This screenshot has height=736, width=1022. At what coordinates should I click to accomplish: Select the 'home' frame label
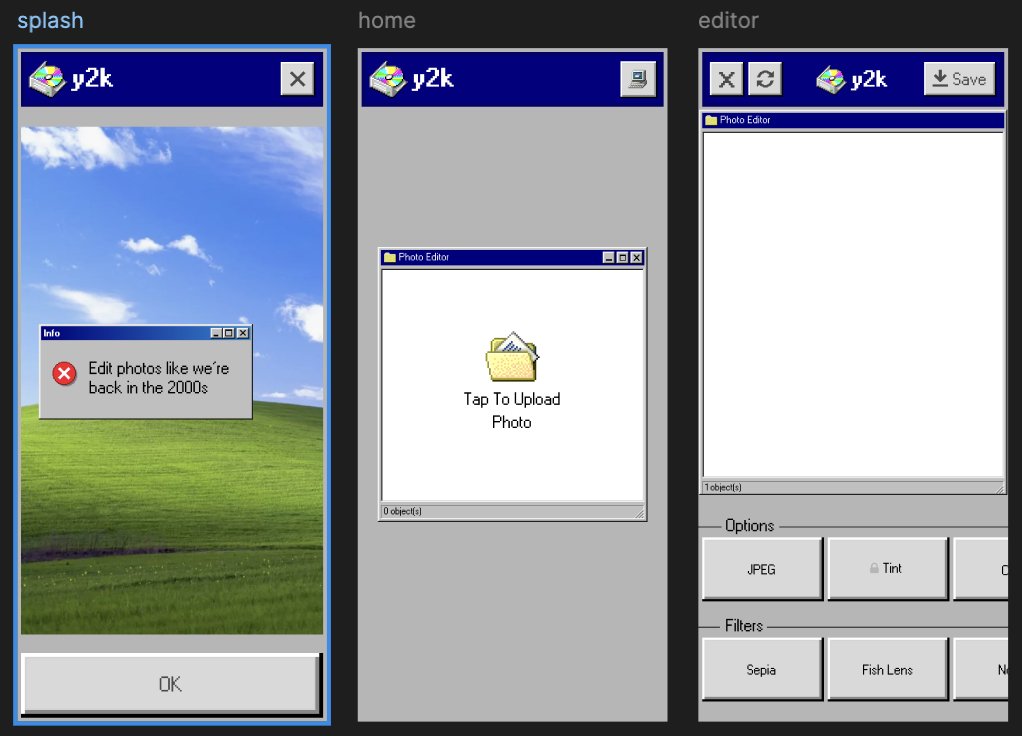(x=387, y=20)
